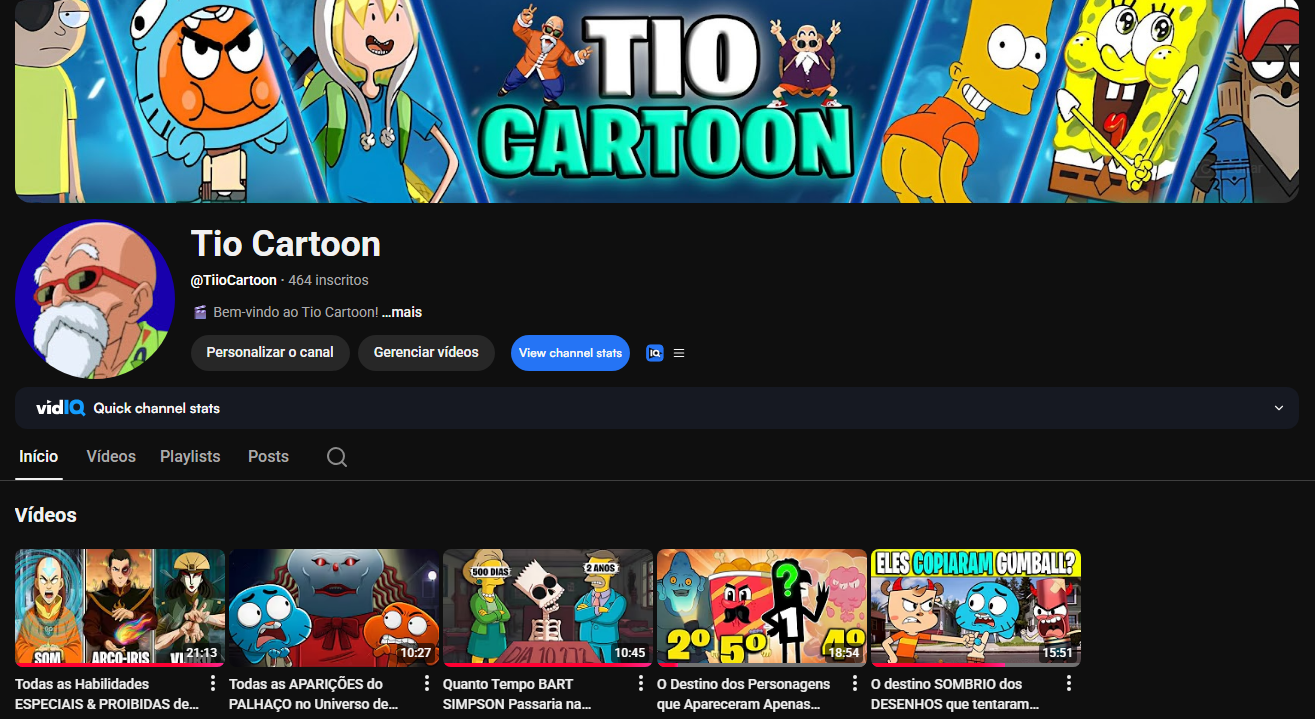Click the ranking thumbnail with 18:54 duration
Screen dimensions: 1315x719
pyautogui.click(x=762, y=608)
